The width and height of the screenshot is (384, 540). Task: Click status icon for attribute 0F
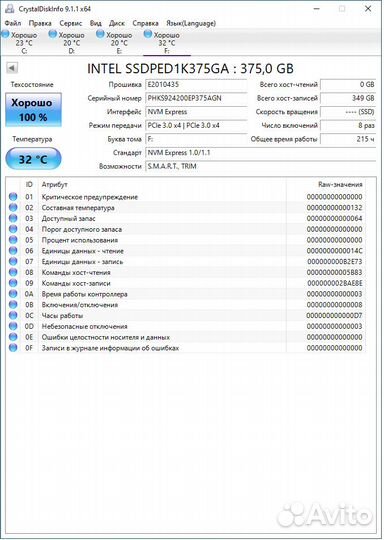(x=13, y=348)
